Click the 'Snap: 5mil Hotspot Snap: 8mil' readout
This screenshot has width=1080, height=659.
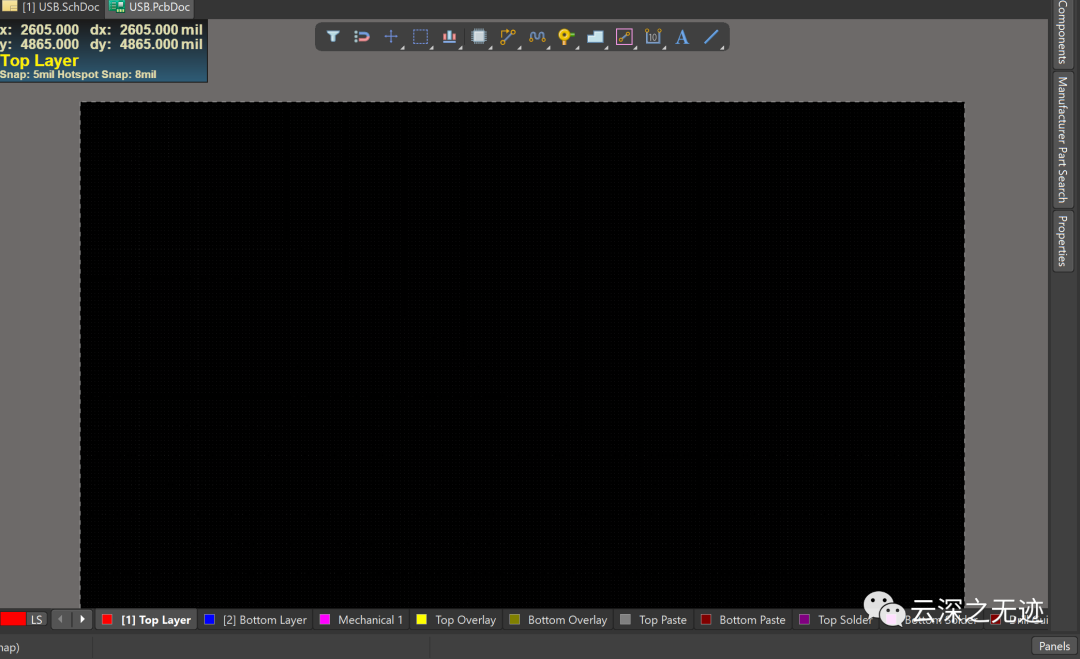click(78, 74)
